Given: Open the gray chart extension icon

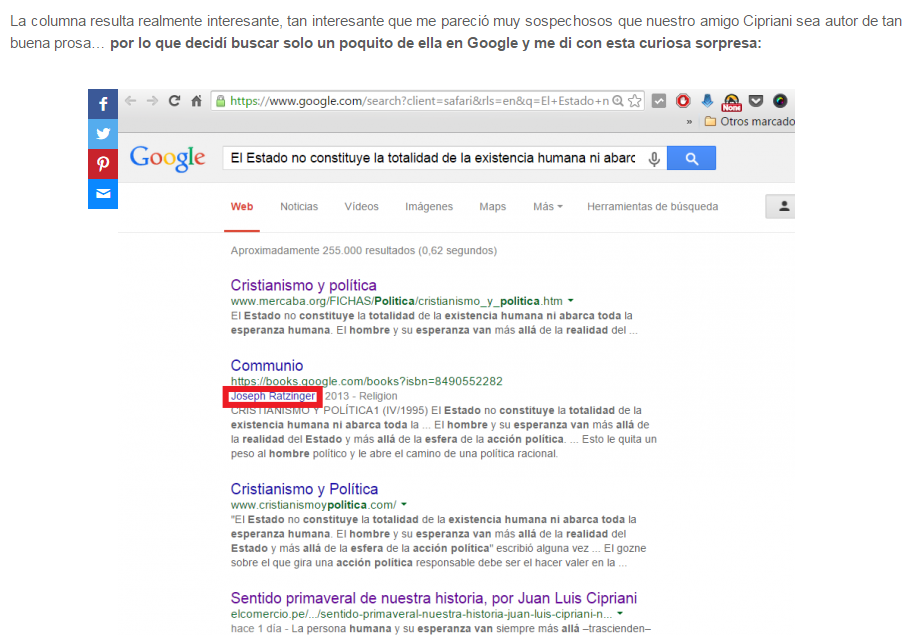Looking at the screenshot, I should pyautogui.click(x=659, y=101).
